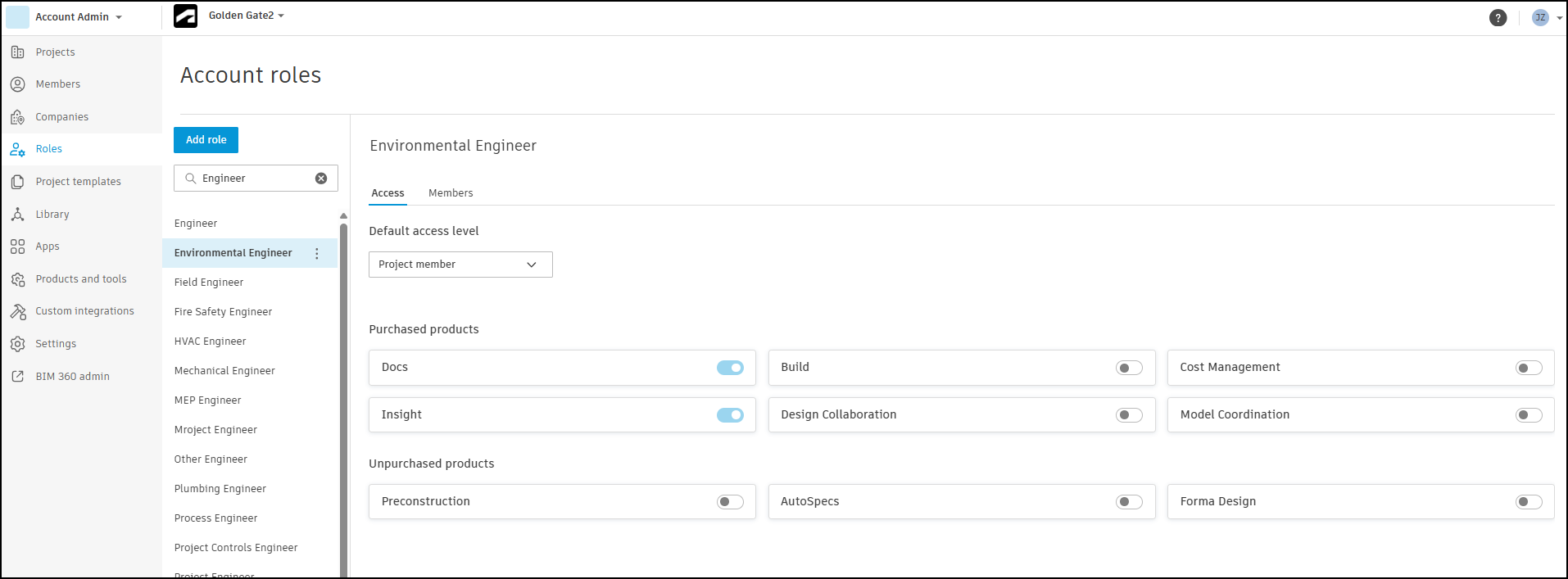This screenshot has width=1568, height=579.
Task: Switch to the Members tab
Action: tap(451, 193)
